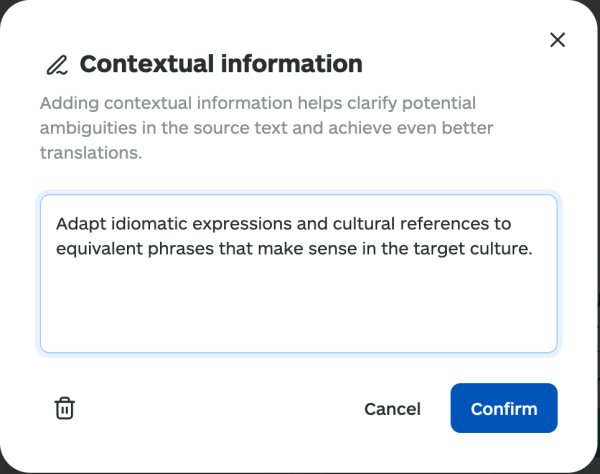Click the trash icon to delete context
Screen dimensions: 600x474
64,408
